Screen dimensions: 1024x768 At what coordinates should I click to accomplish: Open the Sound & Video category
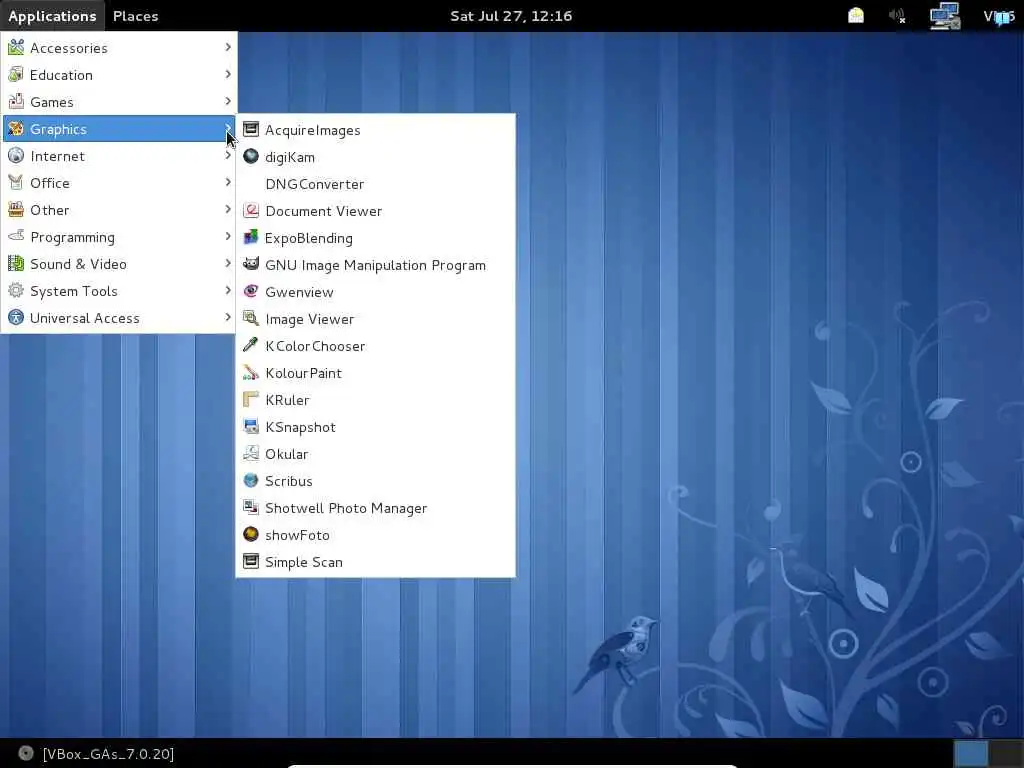click(119, 264)
